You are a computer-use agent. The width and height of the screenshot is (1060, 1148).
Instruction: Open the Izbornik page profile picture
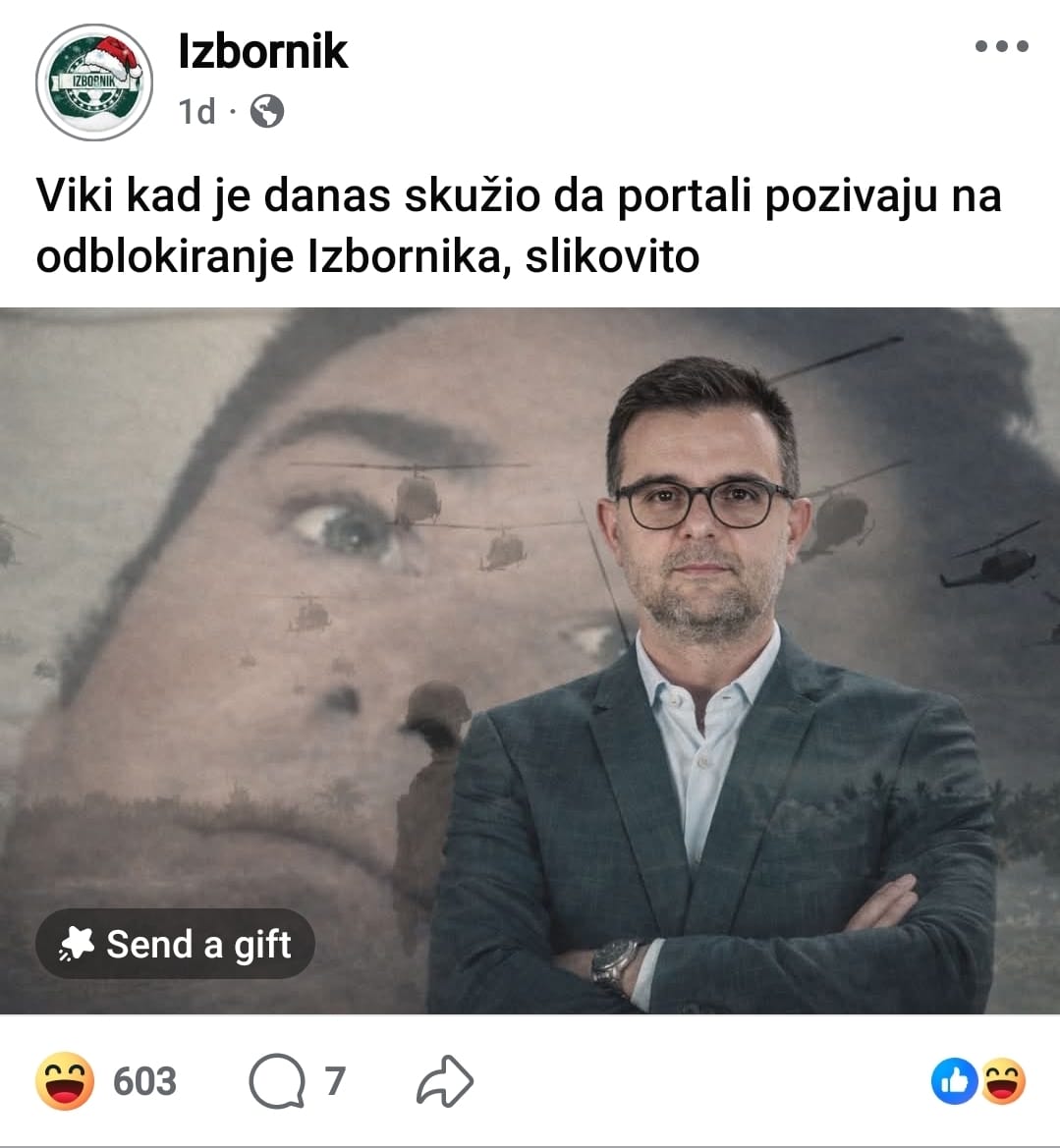pyautogui.click(x=93, y=82)
